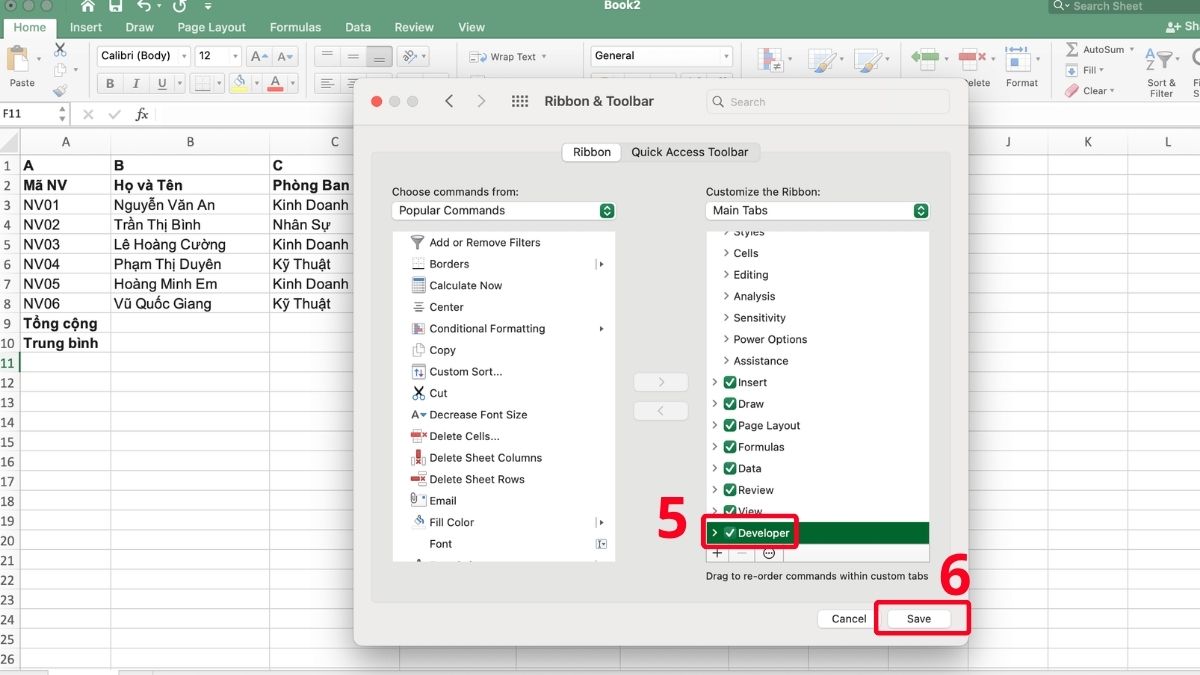Viewport: 1200px width, 675px height.
Task: Click the Fill Color bucket swatch in ribbon
Action: 238,84
